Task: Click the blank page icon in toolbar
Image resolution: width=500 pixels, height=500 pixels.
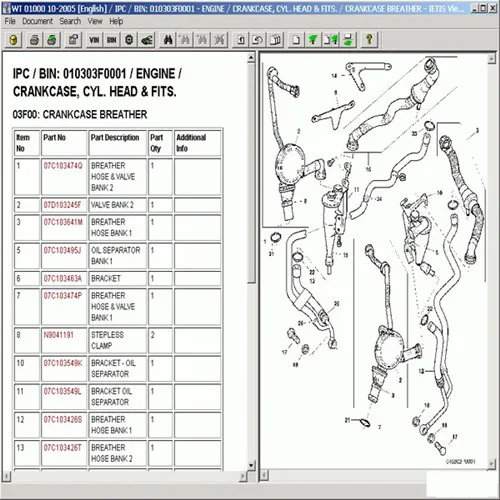Action: click(x=296, y=40)
